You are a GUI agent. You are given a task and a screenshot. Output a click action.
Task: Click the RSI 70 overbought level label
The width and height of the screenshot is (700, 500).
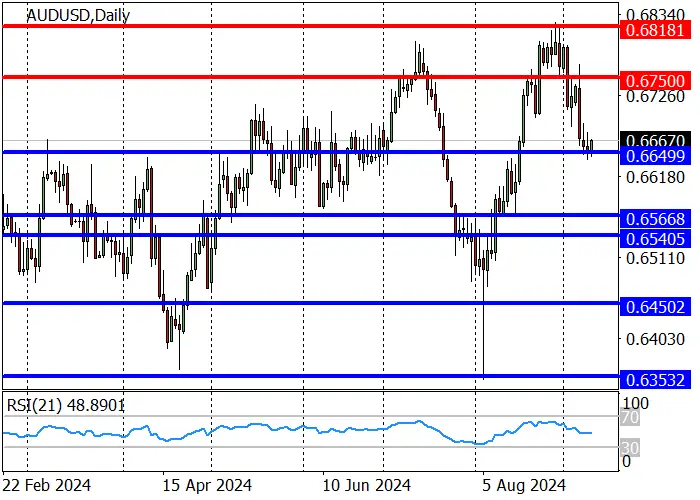coord(630,418)
